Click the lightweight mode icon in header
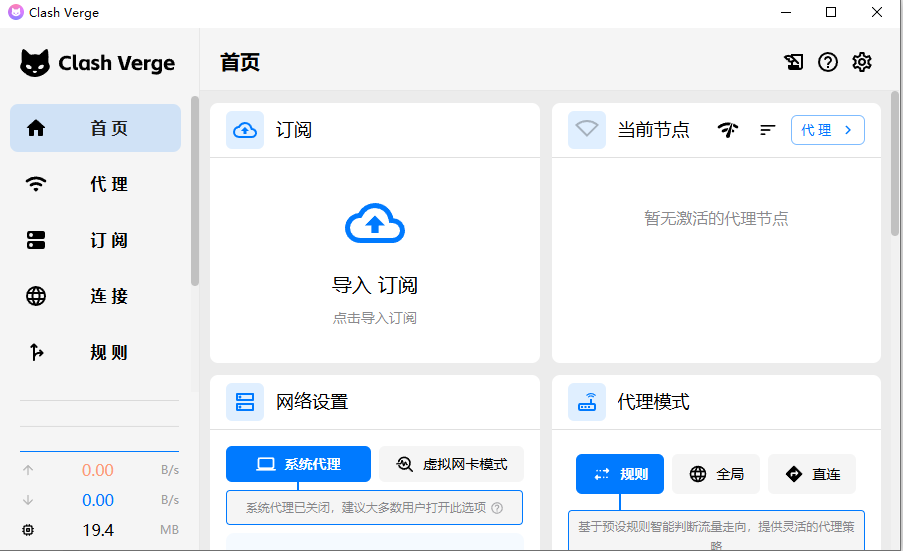This screenshot has height=551, width=903. 794,62
